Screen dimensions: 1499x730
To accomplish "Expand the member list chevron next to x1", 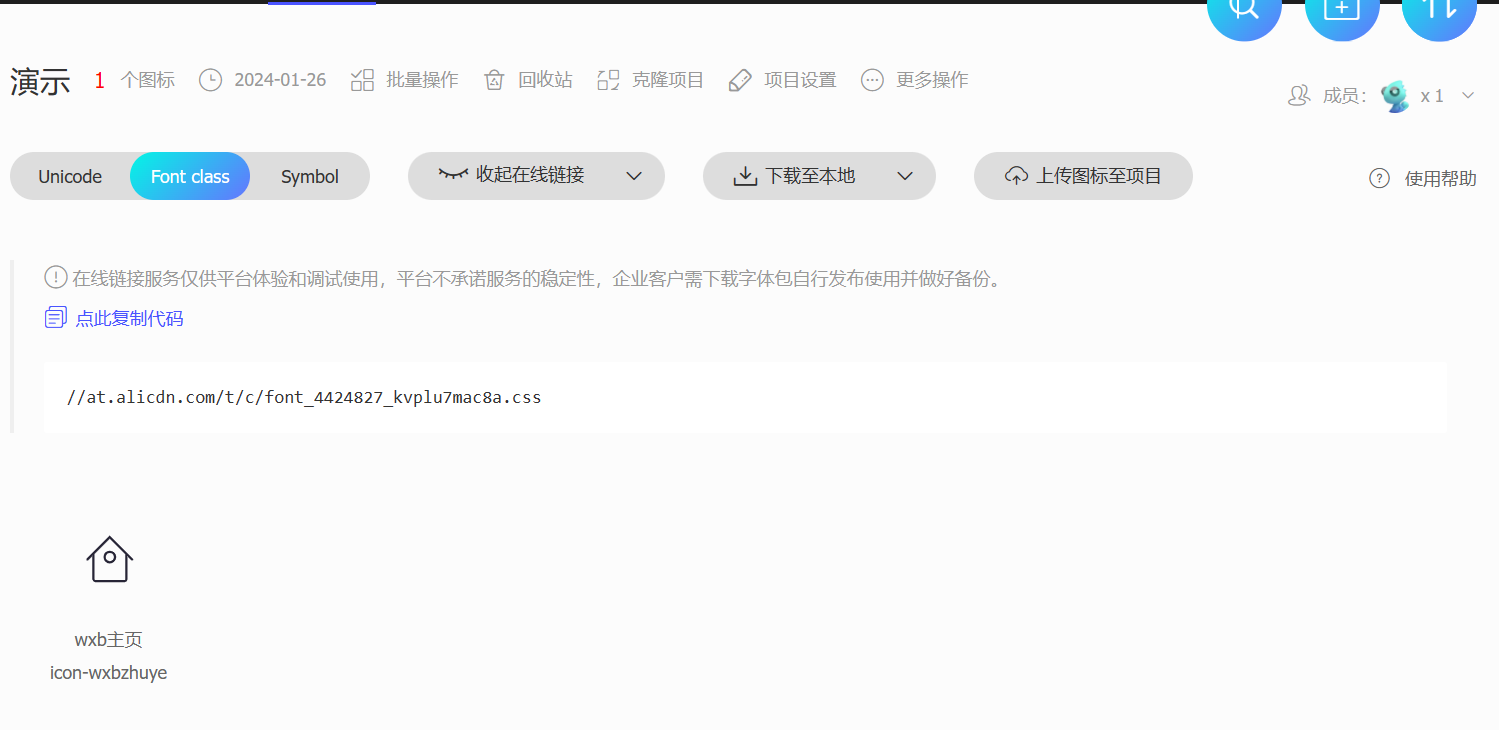I will point(1467,95).
